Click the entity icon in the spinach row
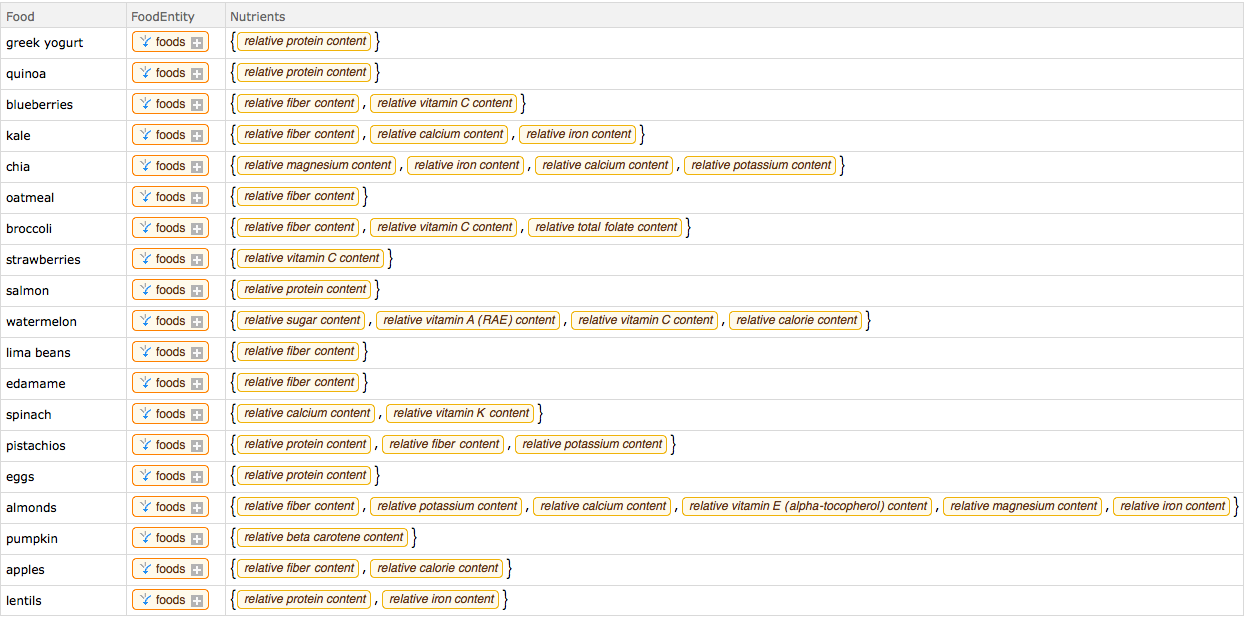The height and width of the screenshot is (631, 1244). 145,414
